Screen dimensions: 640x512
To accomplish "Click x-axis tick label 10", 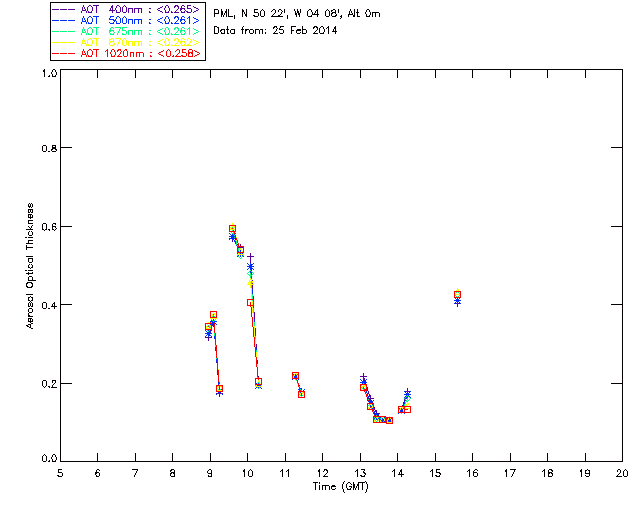I will (247, 473).
